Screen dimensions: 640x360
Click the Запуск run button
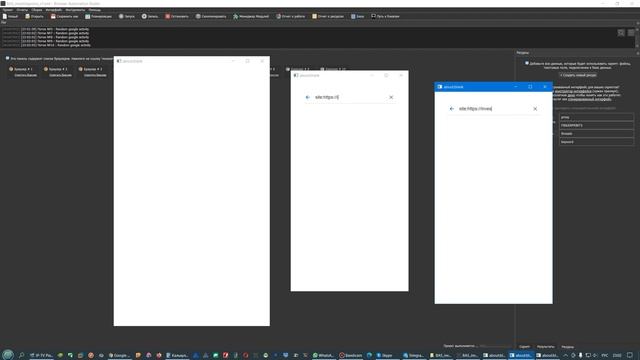pyautogui.click(x=127, y=16)
